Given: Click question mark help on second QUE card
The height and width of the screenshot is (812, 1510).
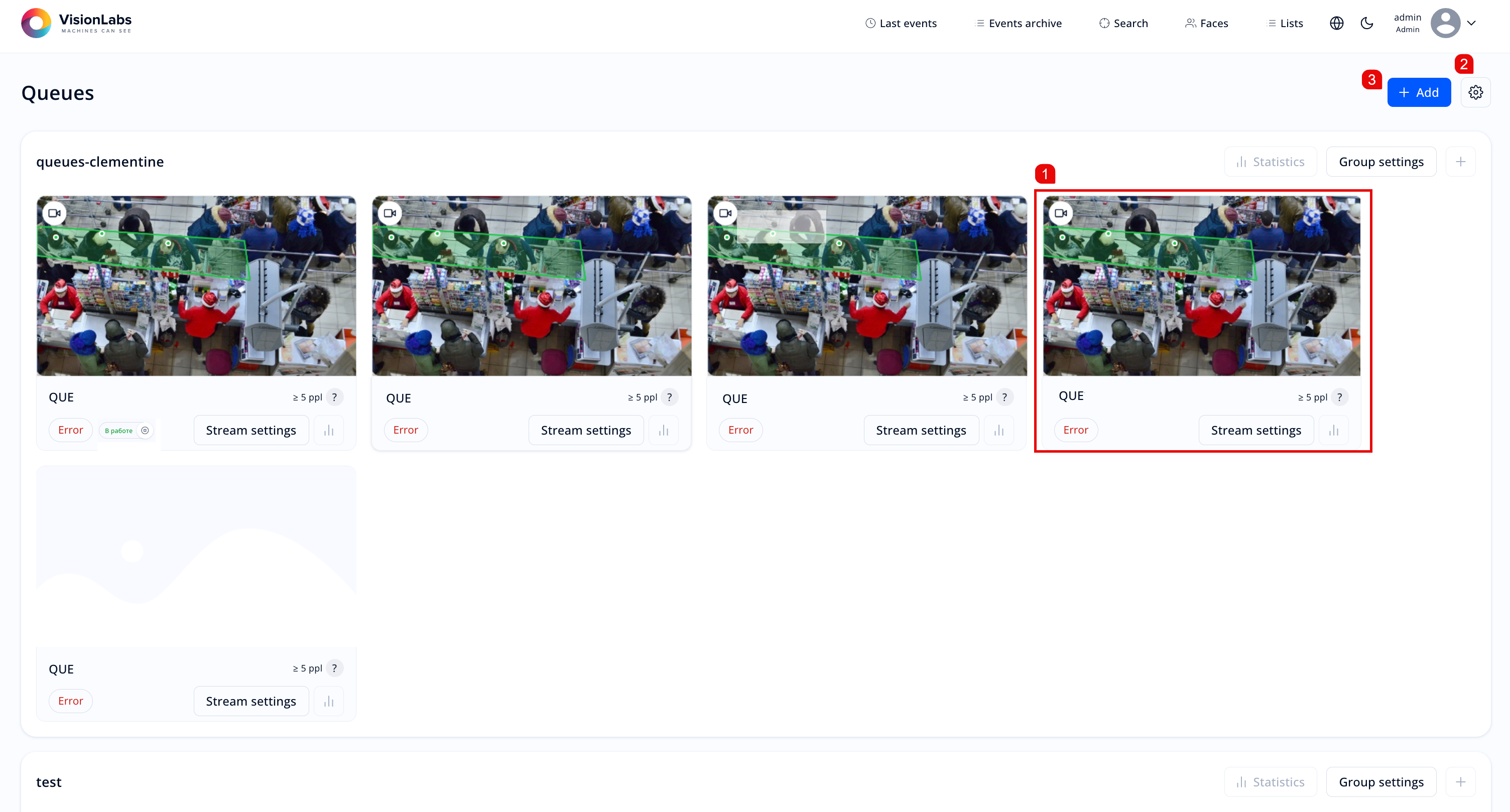Looking at the screenshot, I should 669,397.
